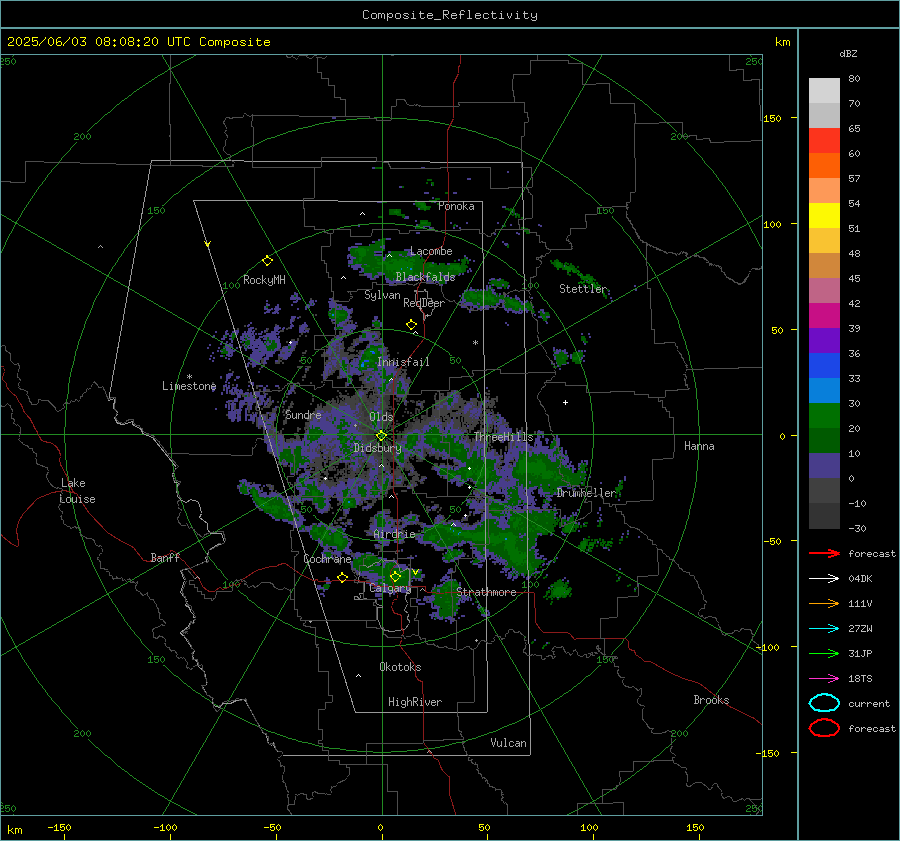Click the '18TS' legend text
The width and height of the screenshot is (900, 841).
point(860,679)
